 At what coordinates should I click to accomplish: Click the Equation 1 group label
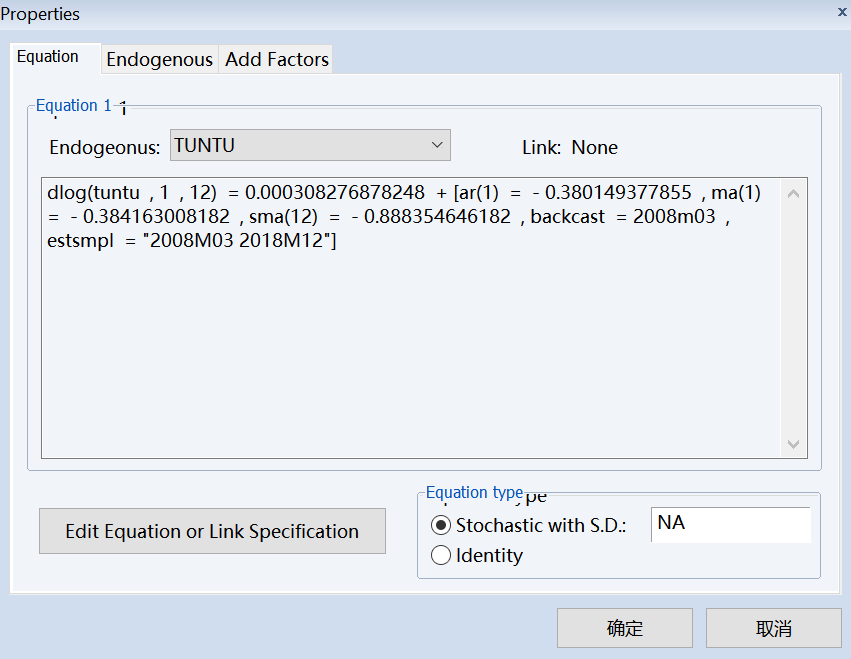click(x=67, y=106)
